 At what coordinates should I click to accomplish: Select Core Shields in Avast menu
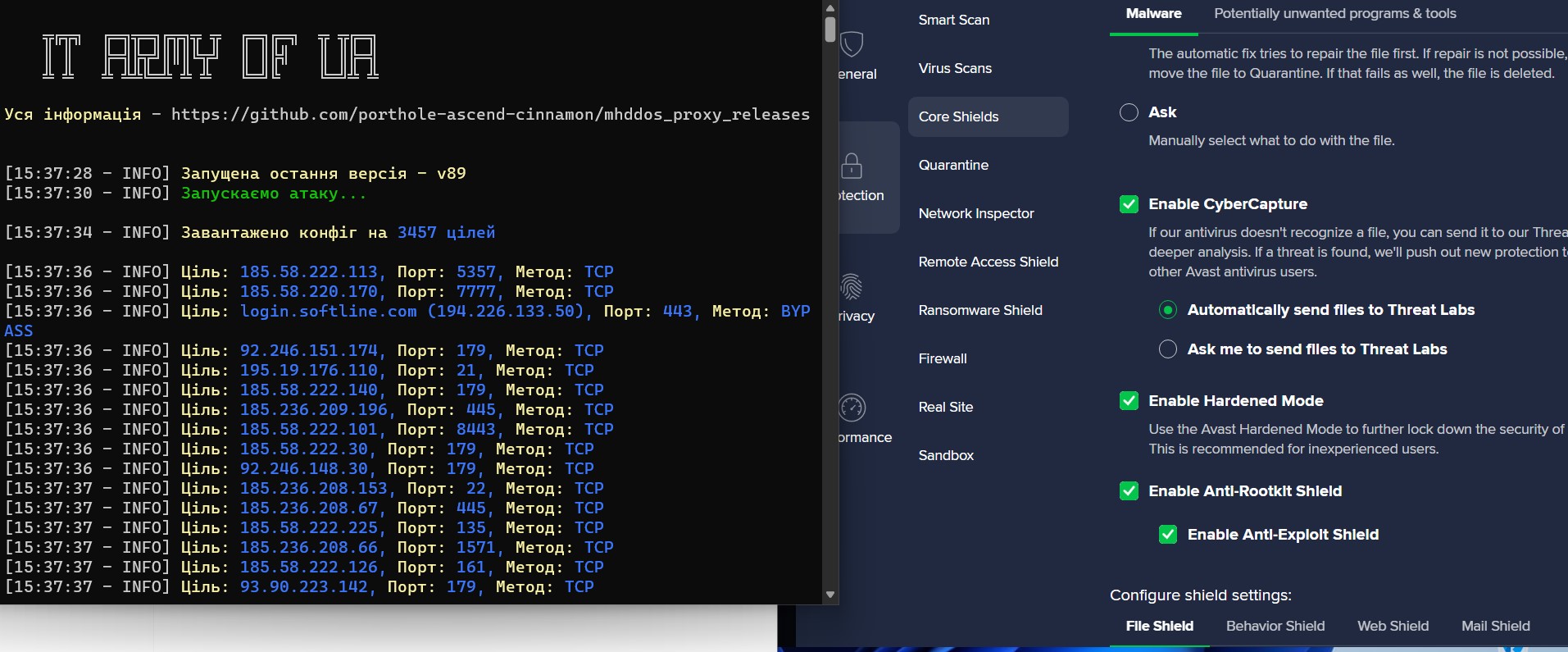point(989,116)
